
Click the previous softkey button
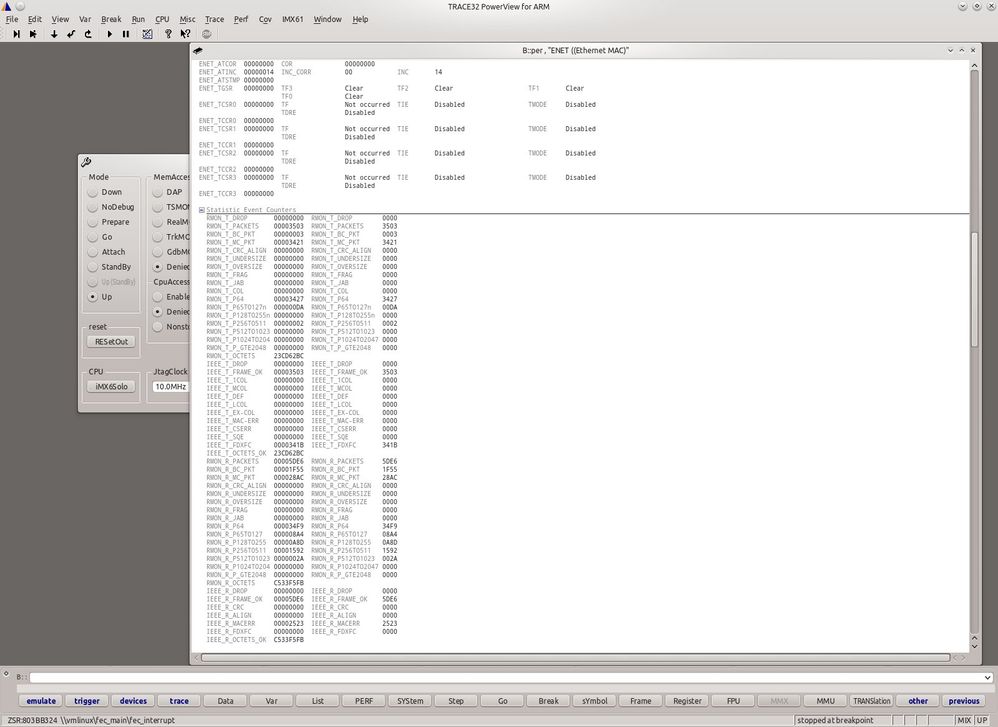click(x=964, y=701)
